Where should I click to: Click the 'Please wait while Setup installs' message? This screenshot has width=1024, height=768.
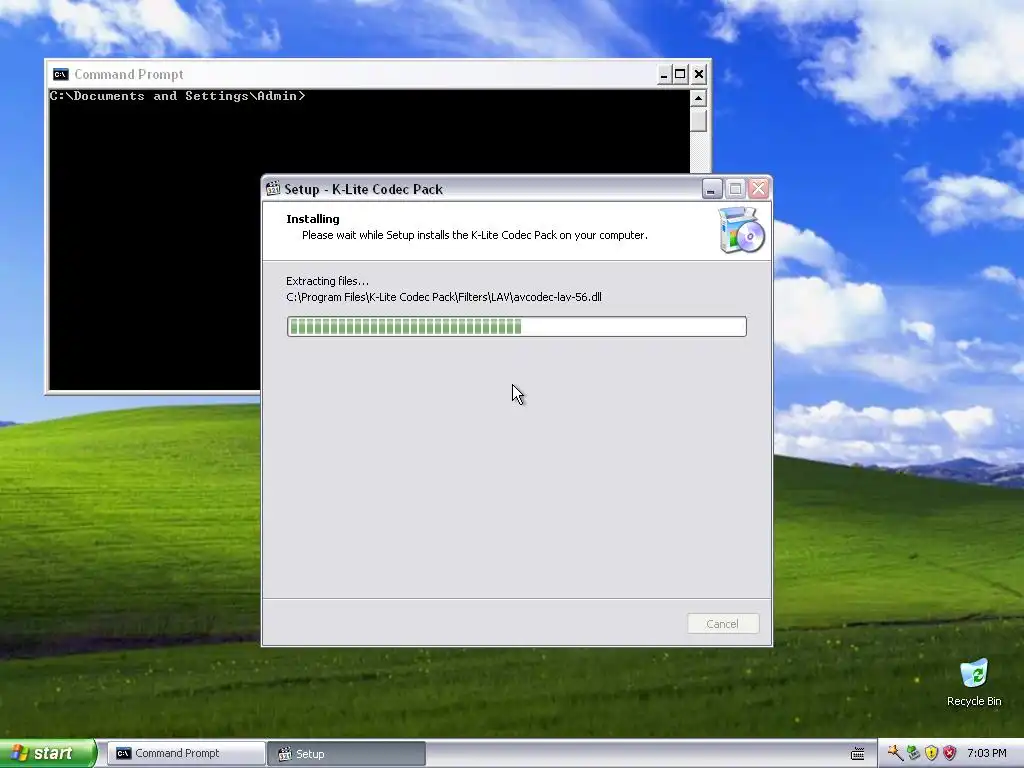[475, 235]
